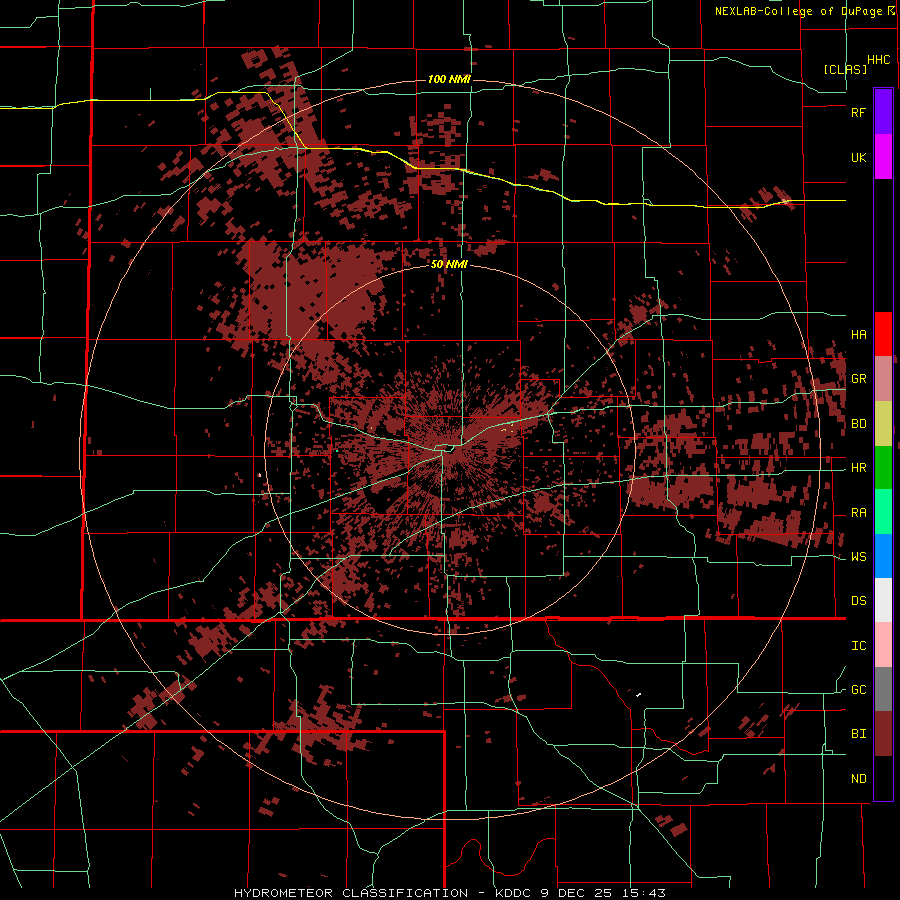
Task: Select the BD legend label
Action: 858,424
